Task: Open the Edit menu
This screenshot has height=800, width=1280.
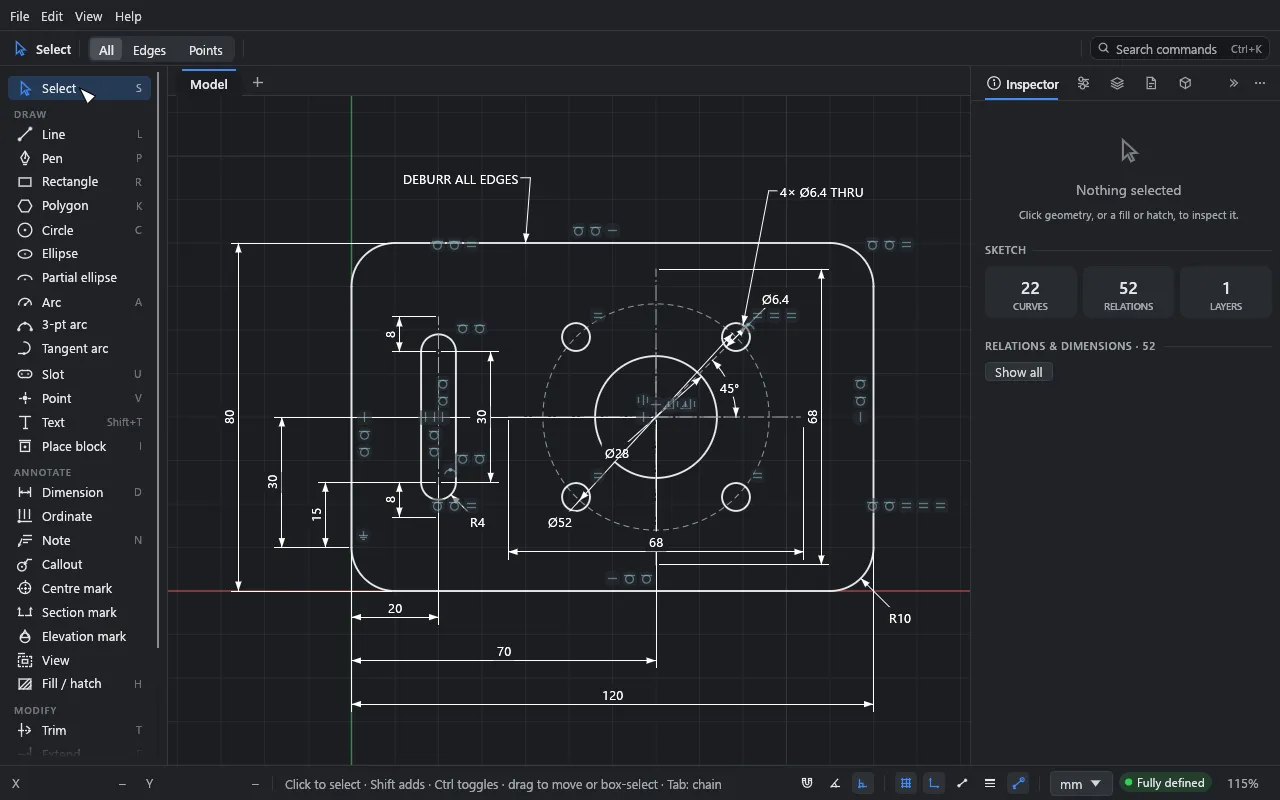Action: [52, 16]
